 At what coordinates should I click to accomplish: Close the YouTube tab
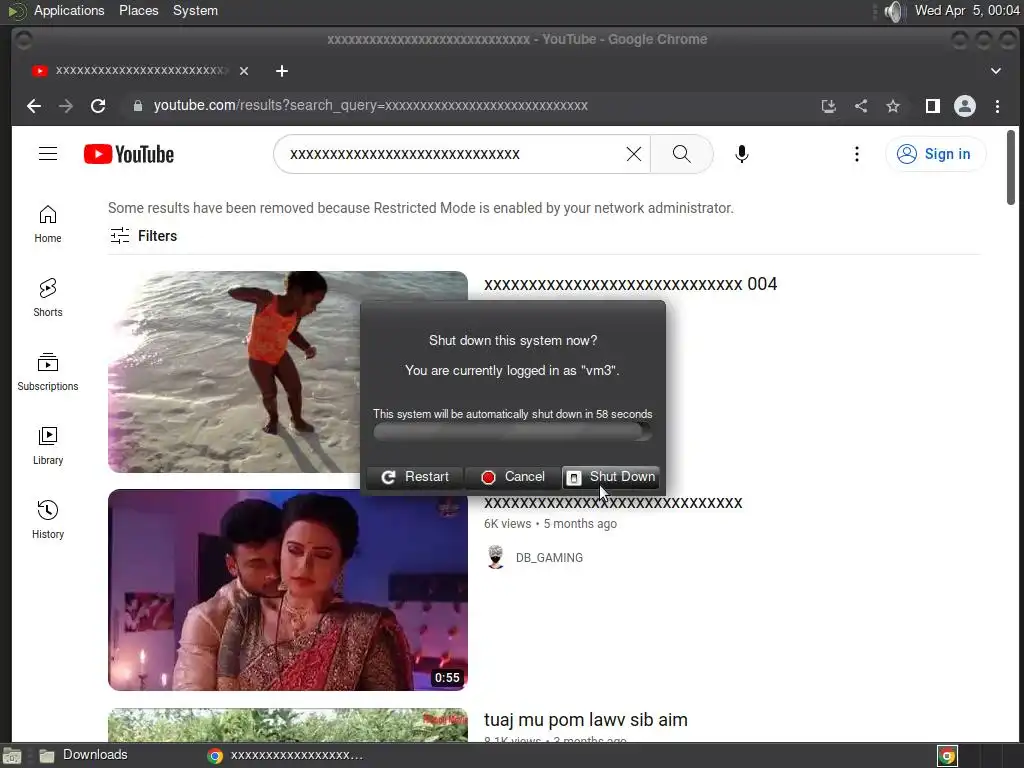click(244, 71)
